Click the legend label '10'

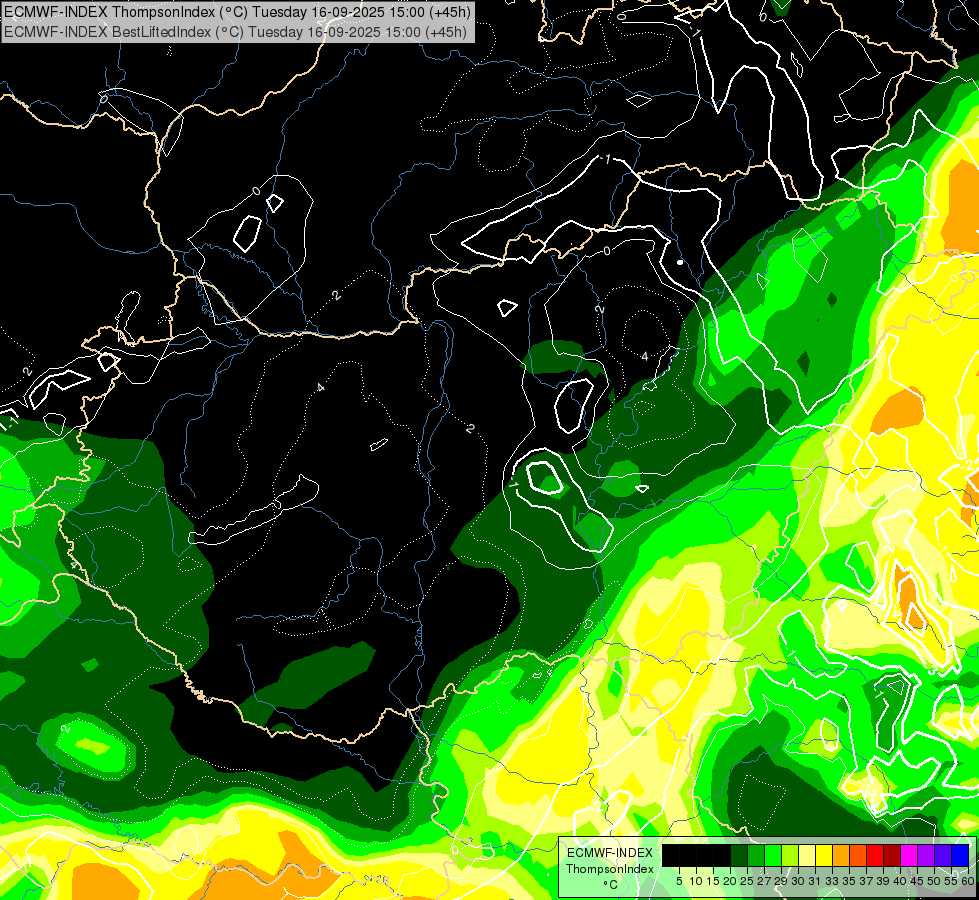point(696,881)
